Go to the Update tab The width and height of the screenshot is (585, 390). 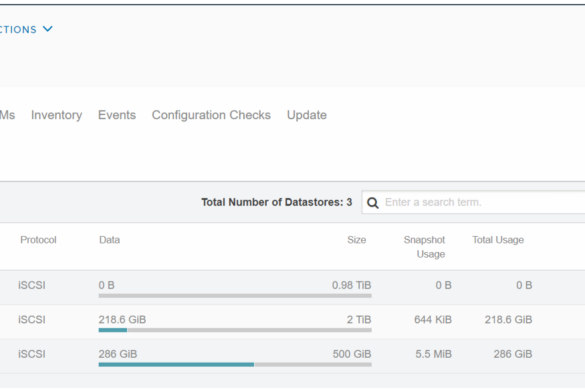307,115
